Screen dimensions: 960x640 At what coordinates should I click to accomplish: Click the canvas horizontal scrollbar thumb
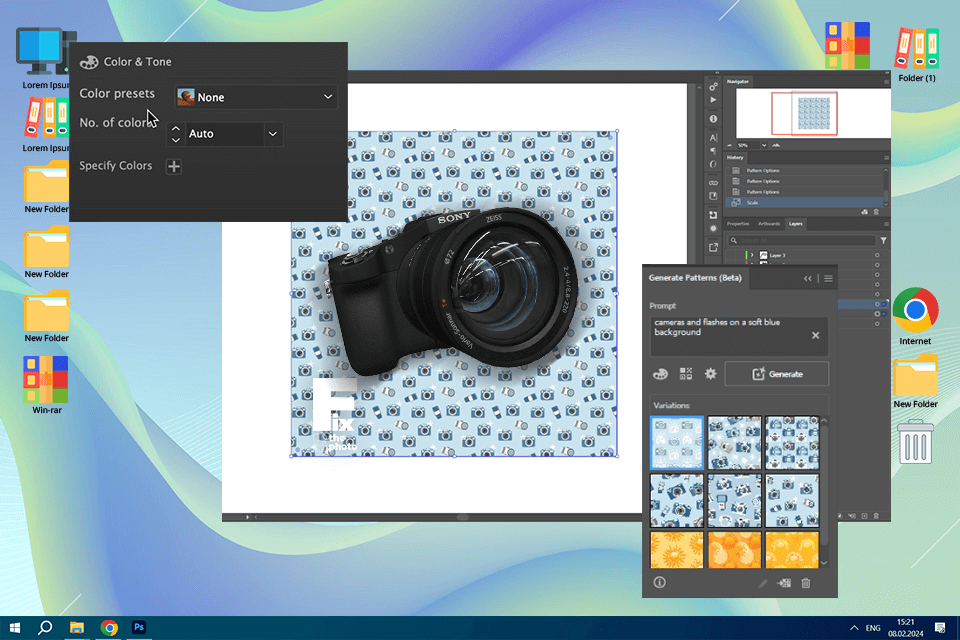(463, 518)
